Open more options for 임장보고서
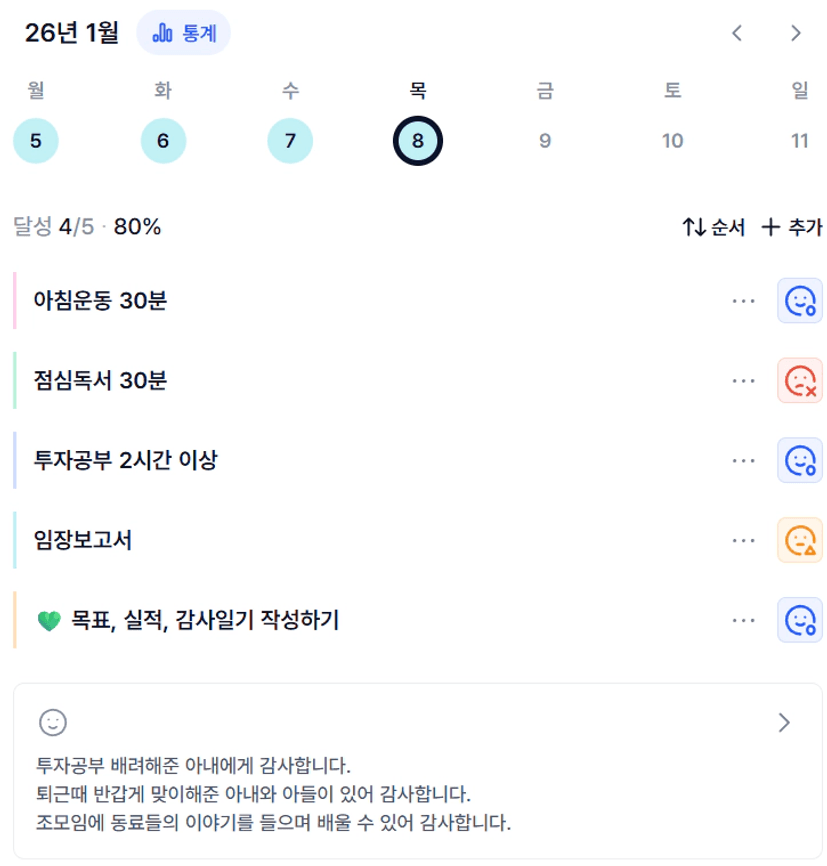The width and height of the screenshot is (827, 866). tap(743, 540)
